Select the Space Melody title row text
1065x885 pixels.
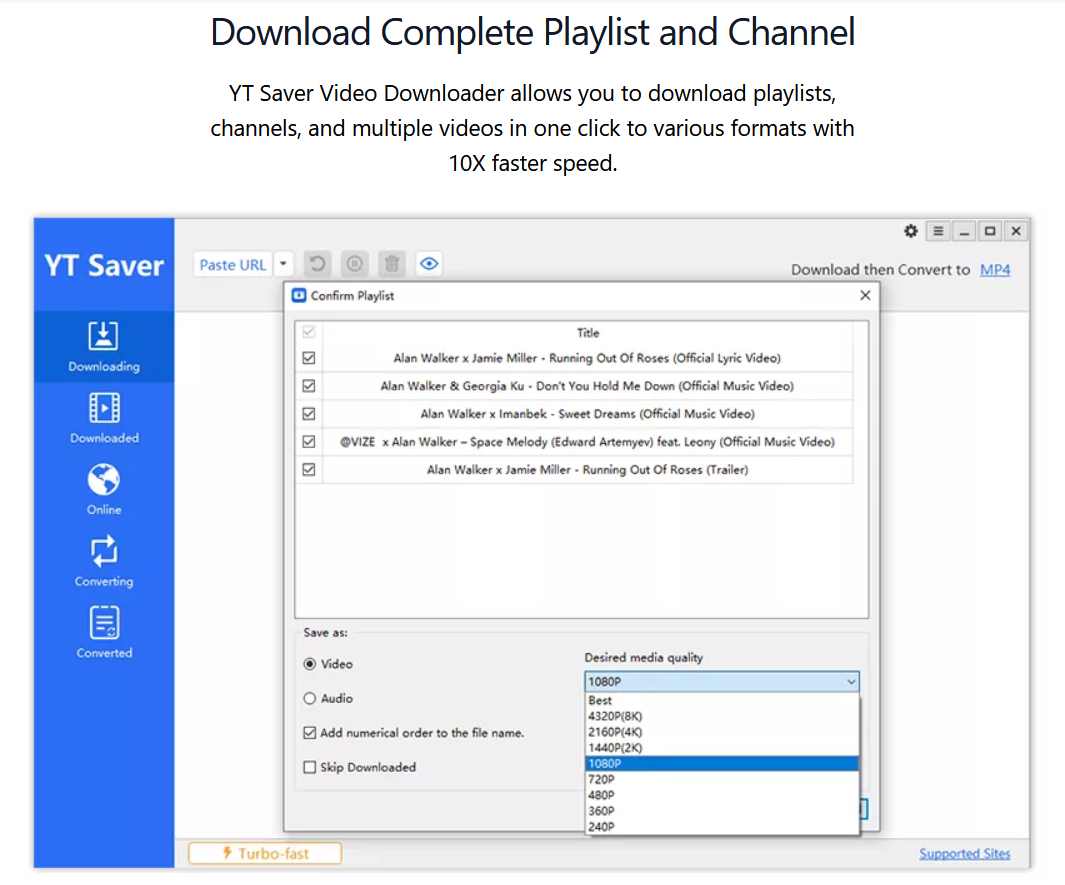[x=588, y=441]
